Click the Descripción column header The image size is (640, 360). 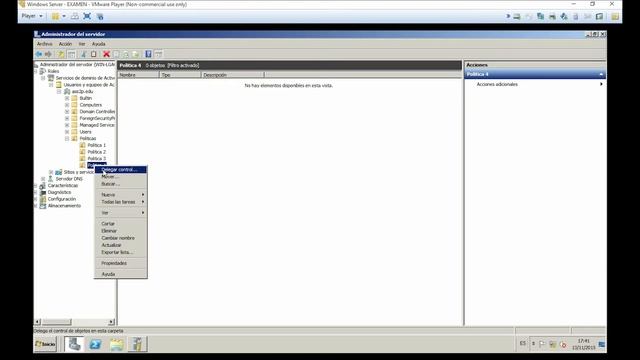[233, 75]
